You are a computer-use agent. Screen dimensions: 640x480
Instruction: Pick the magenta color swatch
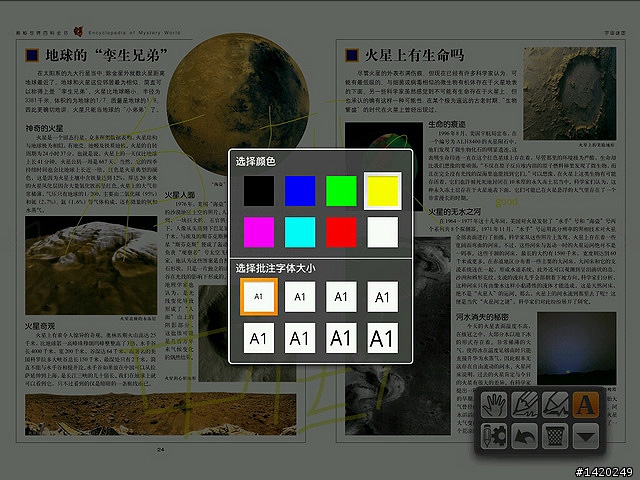point(259,232)
